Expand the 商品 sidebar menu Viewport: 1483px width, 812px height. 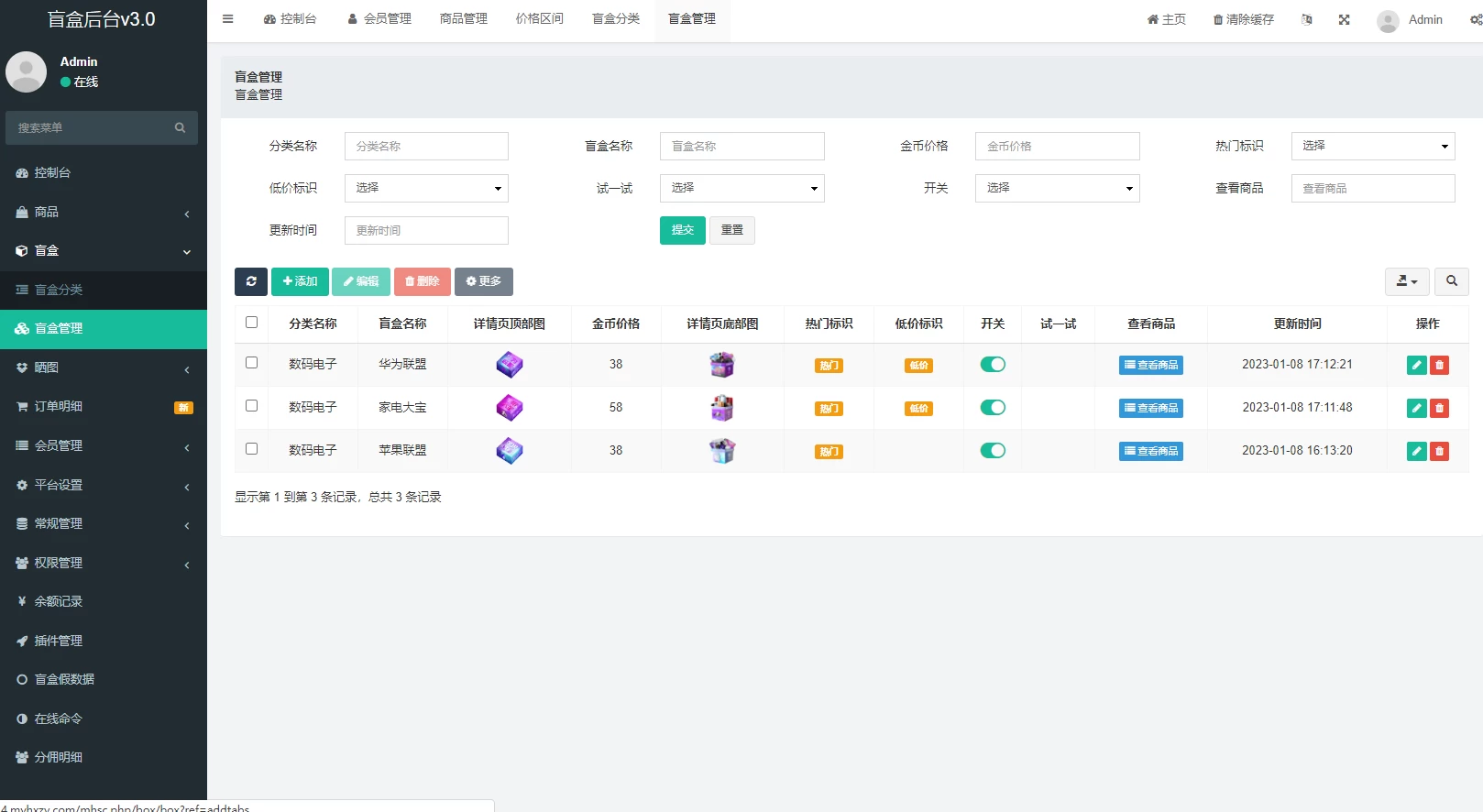[x=103, y=213]
